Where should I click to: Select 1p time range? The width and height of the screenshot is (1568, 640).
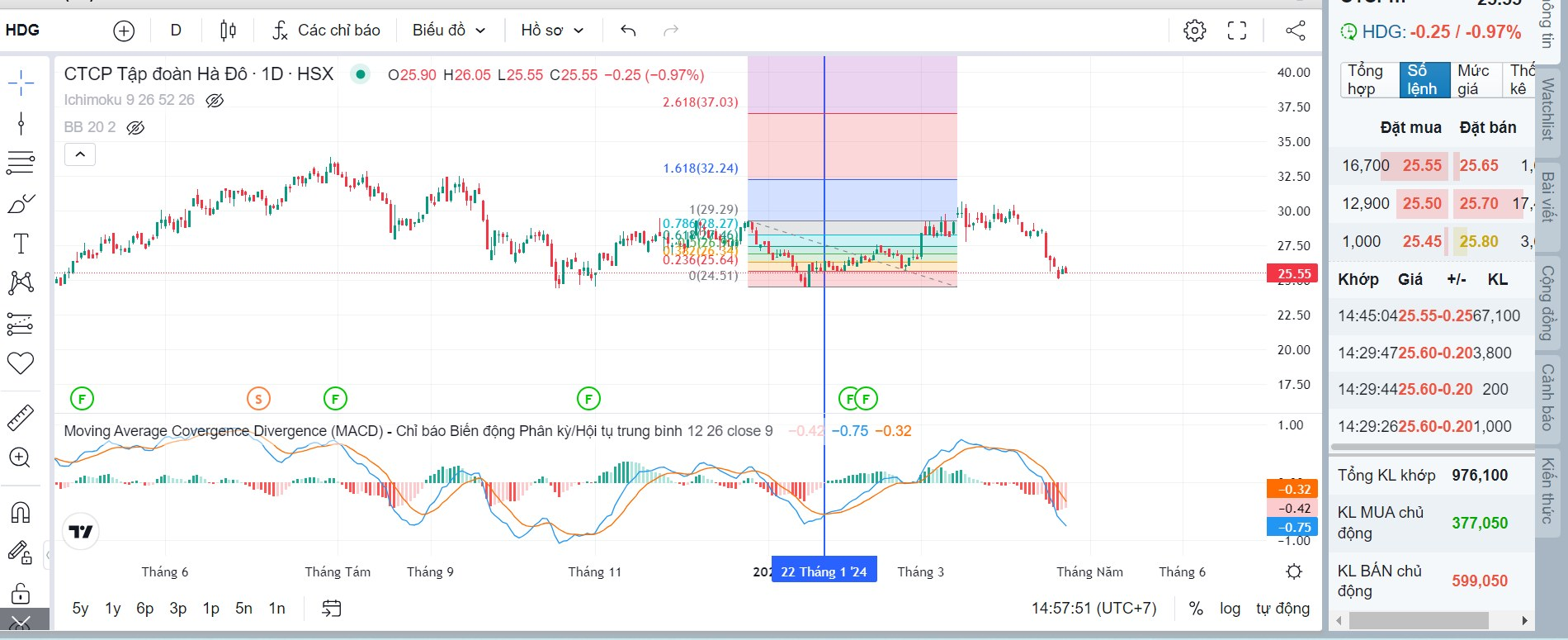coord(211,609)
